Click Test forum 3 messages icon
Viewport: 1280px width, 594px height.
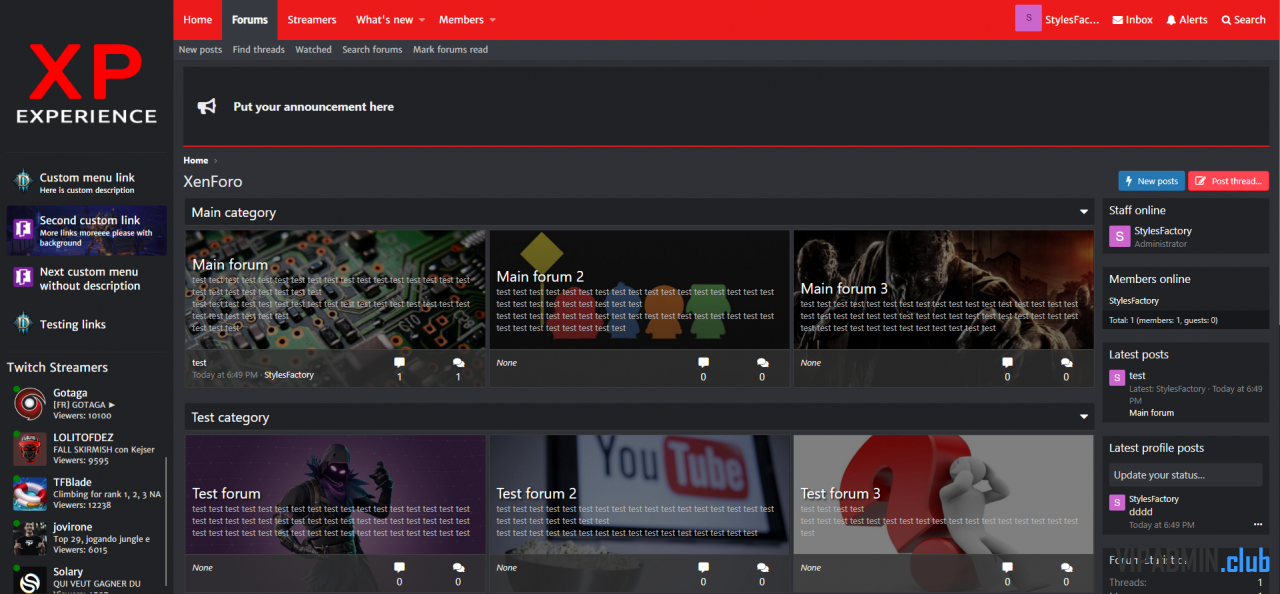click(1066, 568)
